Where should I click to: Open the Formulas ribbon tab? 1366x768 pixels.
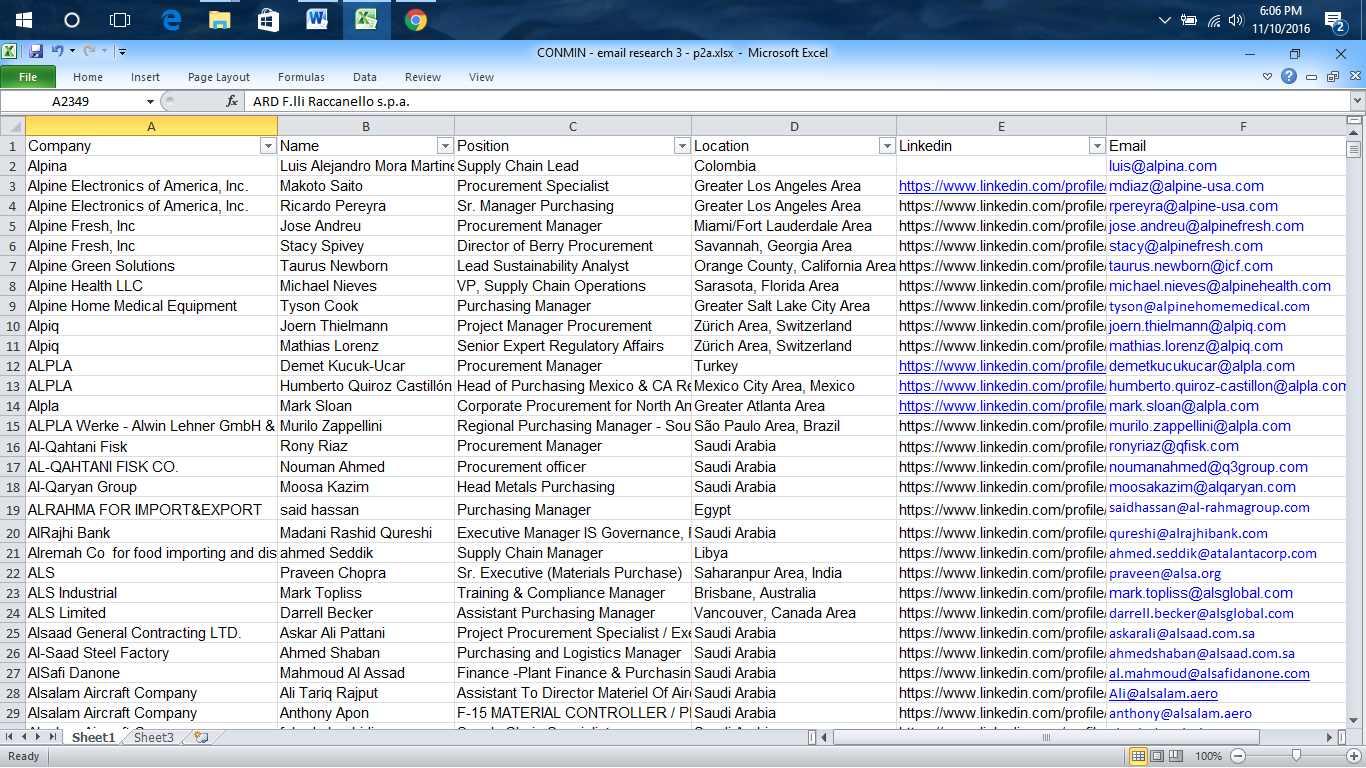pos(301,77)
